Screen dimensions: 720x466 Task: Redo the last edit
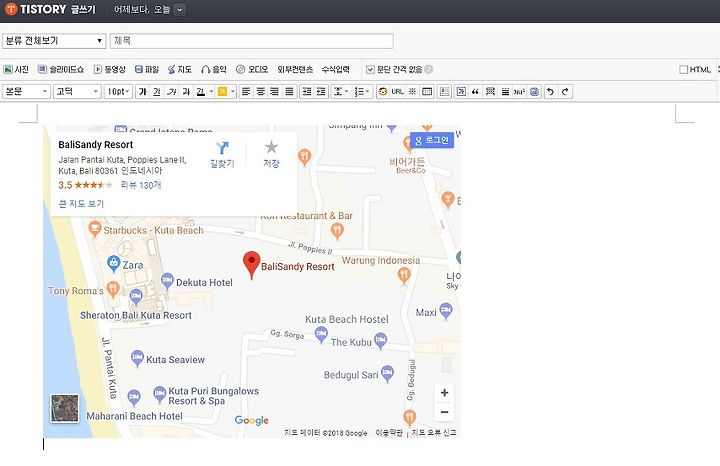click(565, 92)
